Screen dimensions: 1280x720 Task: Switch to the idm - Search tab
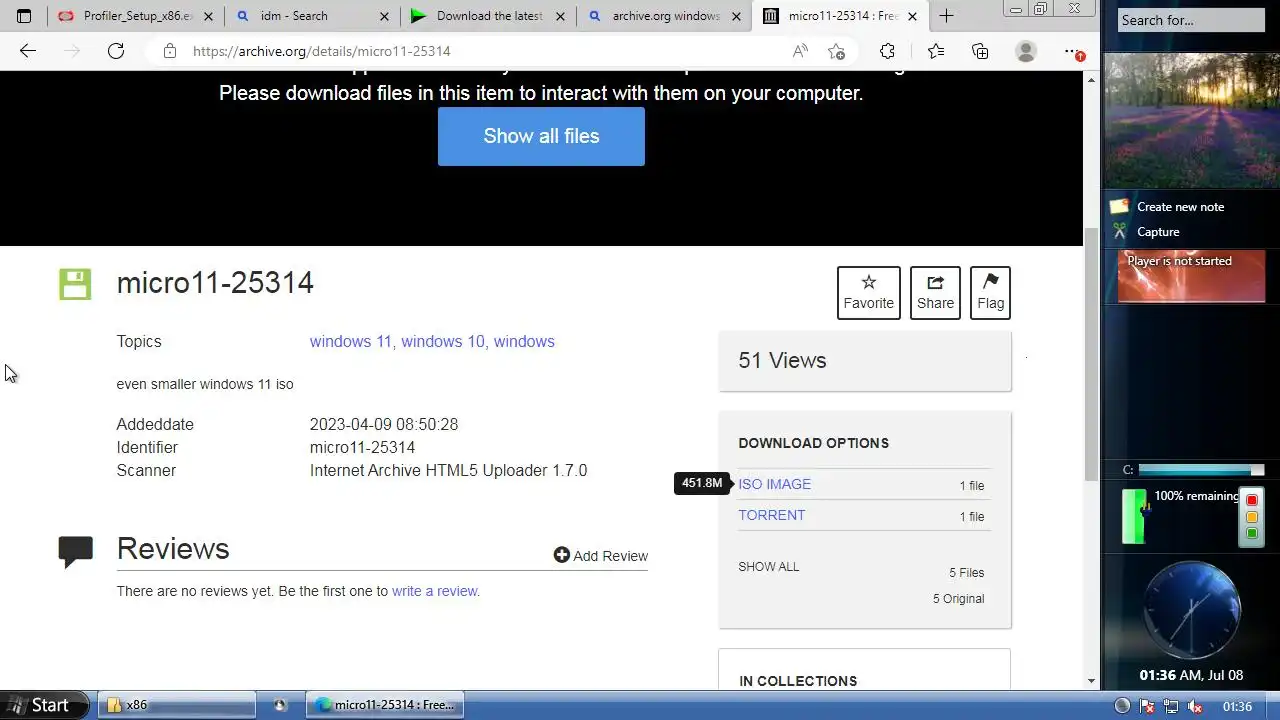312,16
